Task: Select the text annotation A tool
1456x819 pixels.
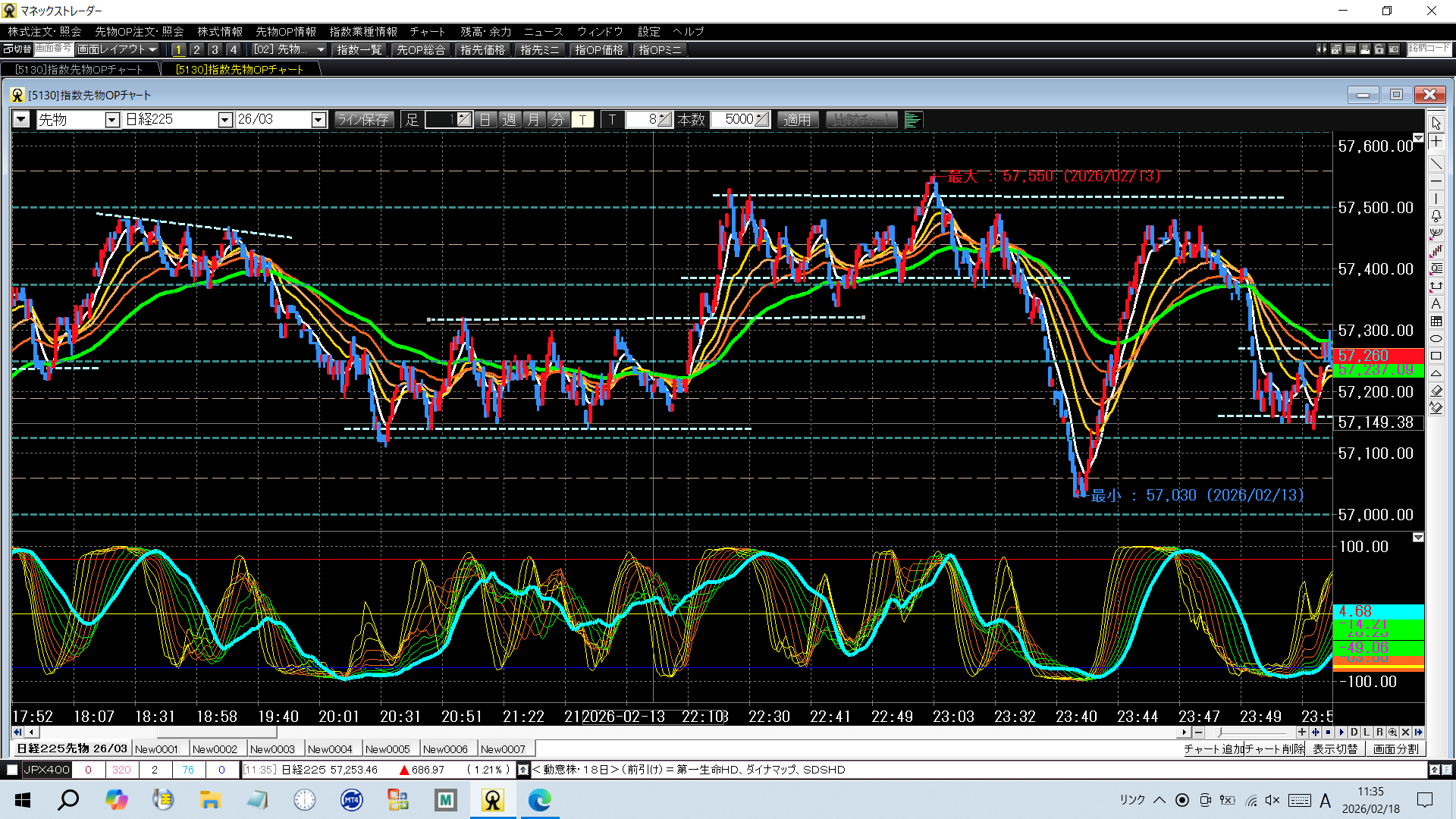Action: 1436,304
